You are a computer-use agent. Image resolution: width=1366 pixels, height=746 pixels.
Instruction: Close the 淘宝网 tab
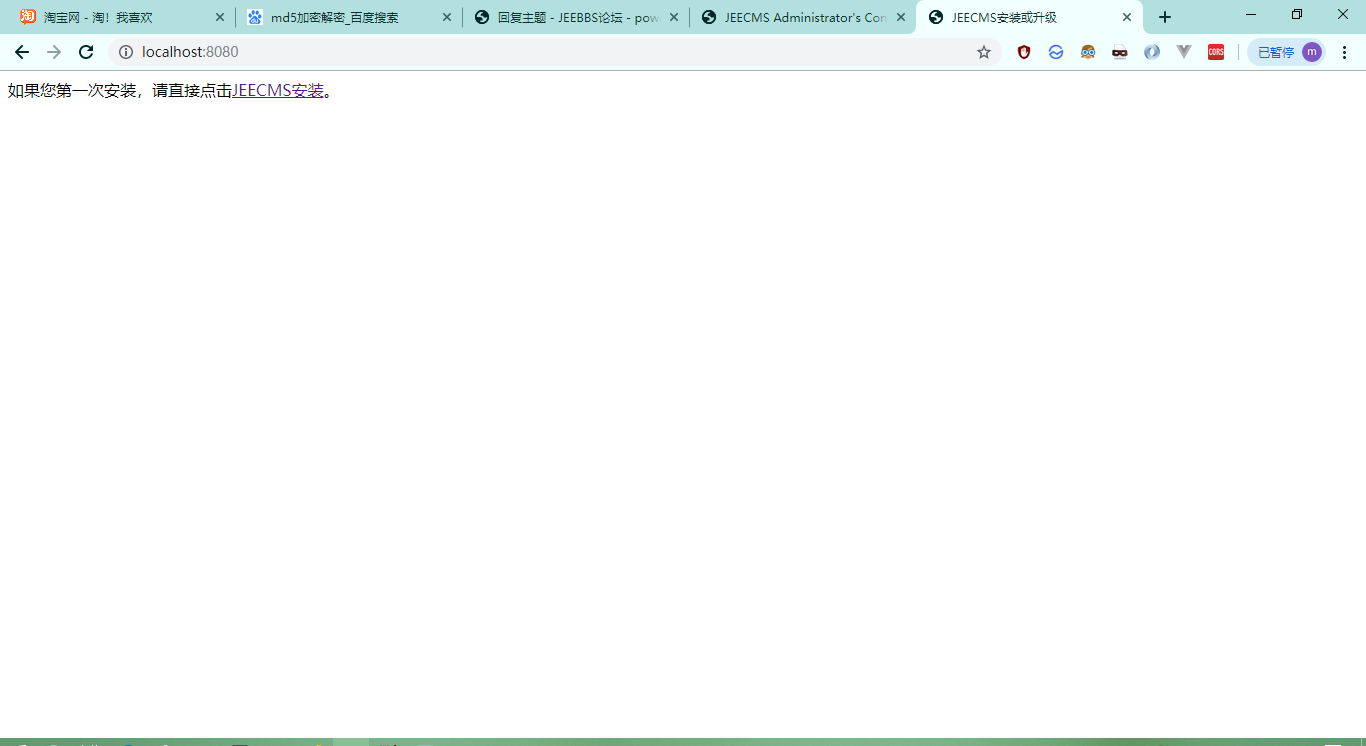tap(220, 17)
